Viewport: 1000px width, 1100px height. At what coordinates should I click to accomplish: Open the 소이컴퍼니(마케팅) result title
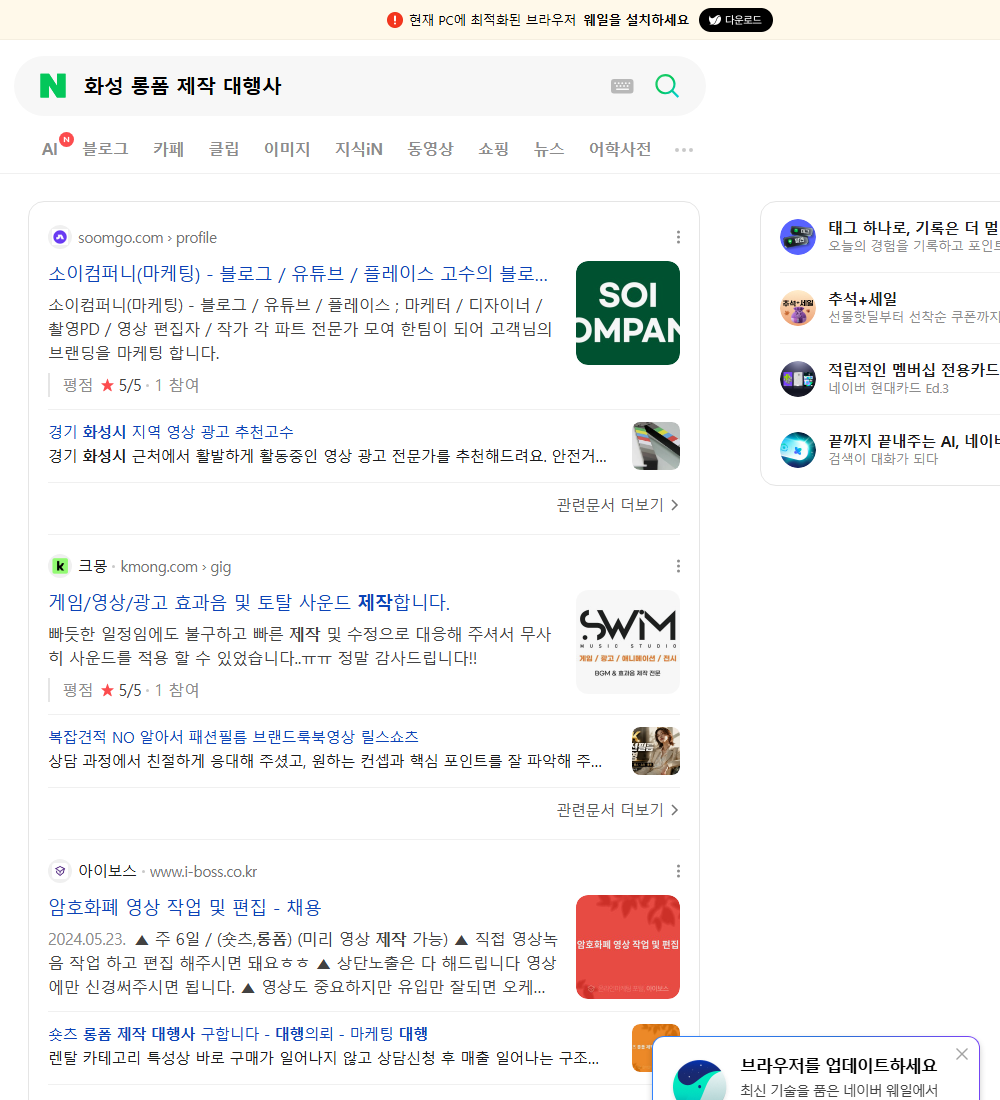point(298,273)
